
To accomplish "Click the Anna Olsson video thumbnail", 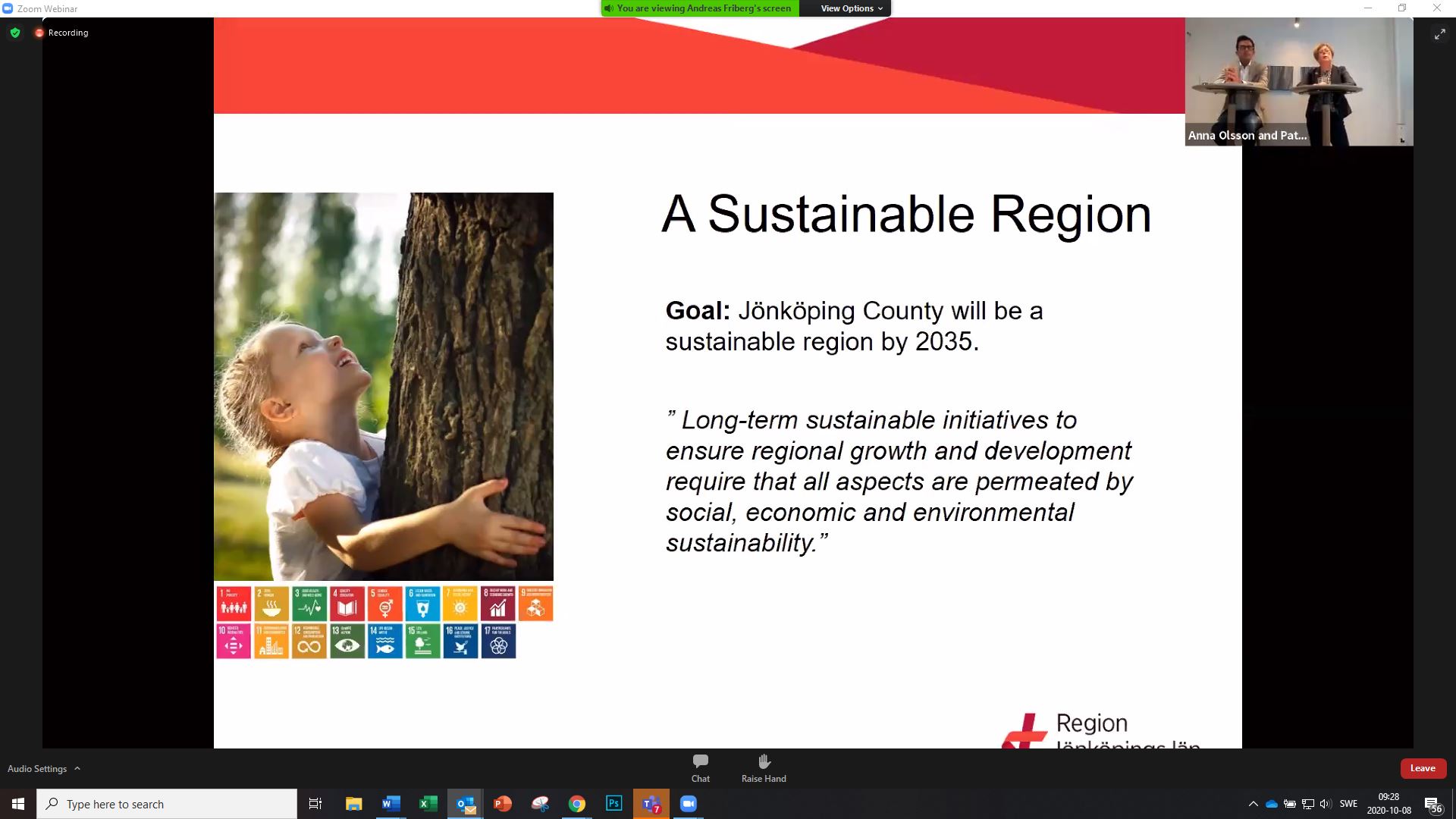I will [1298, 81].
